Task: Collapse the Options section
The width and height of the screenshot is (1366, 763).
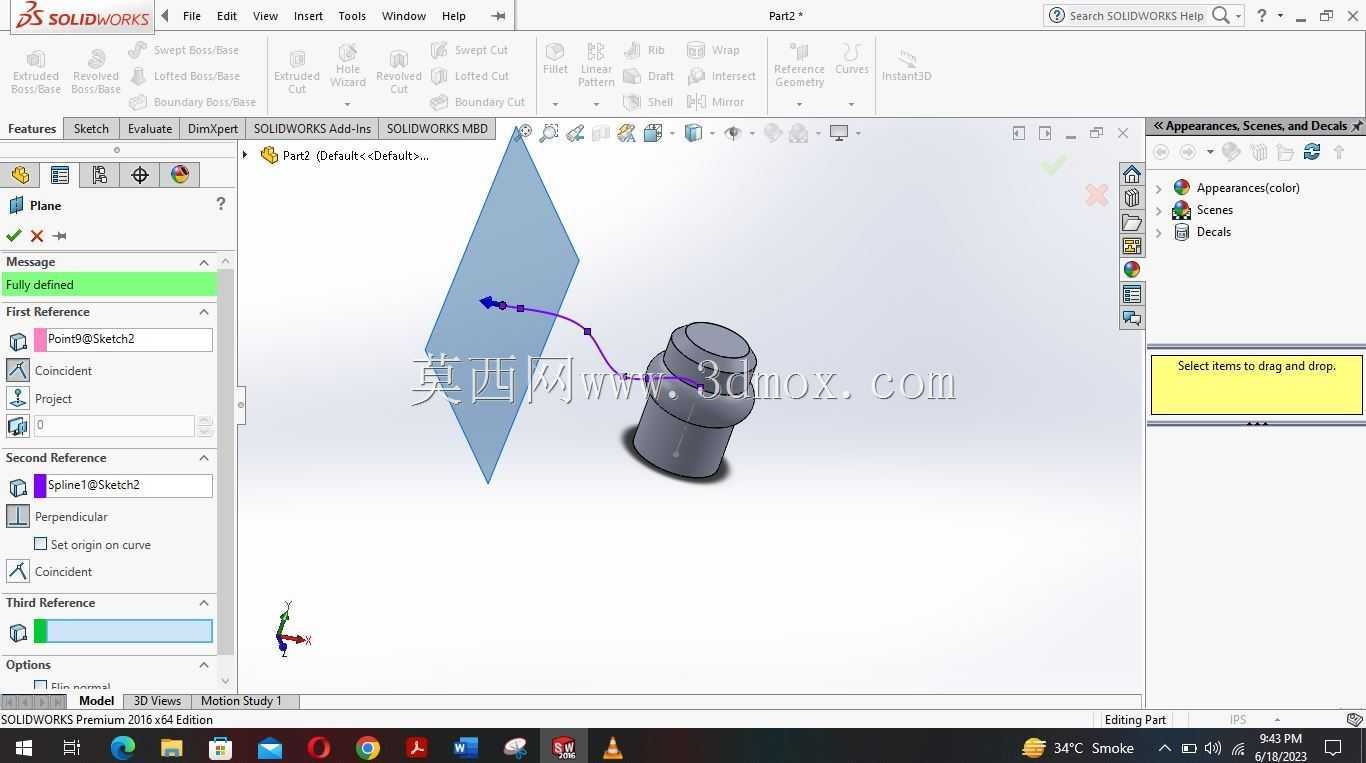Action: coord(204,665)
